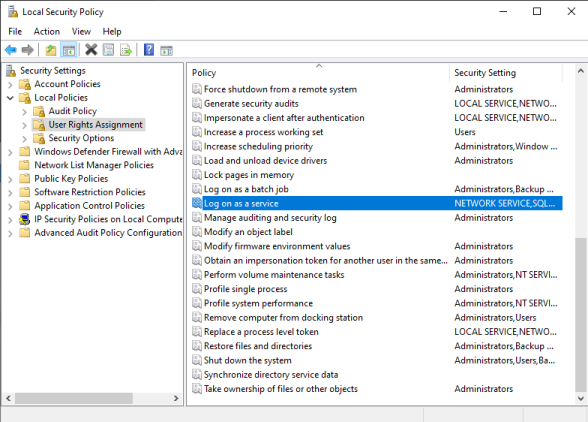The image size is (588, 422).
Task: Expand Windows Defender Firewall tree node
Action: [10, 152]
